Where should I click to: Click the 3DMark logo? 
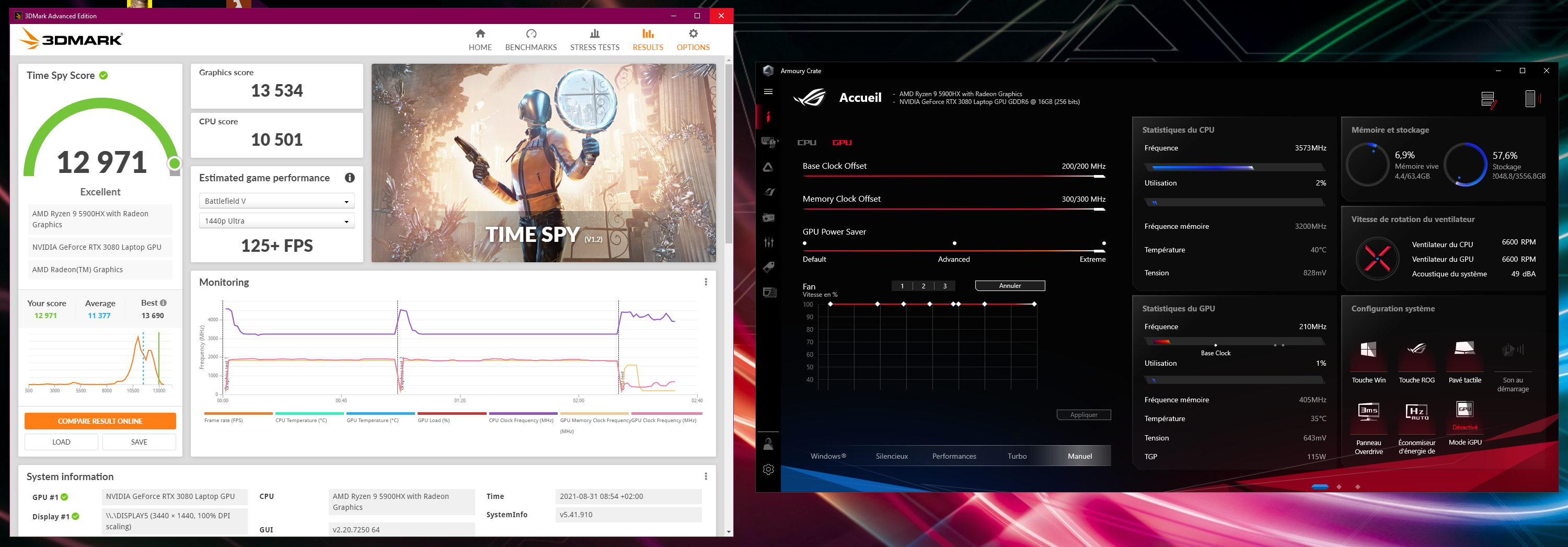point(71,39)
